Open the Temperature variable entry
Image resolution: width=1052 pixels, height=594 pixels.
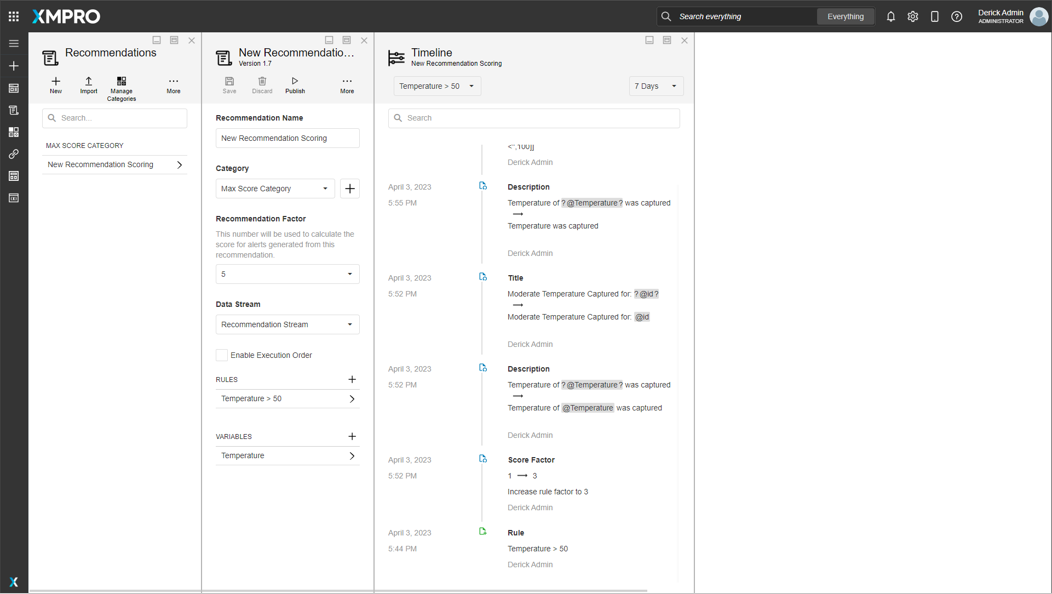(287, 456)
